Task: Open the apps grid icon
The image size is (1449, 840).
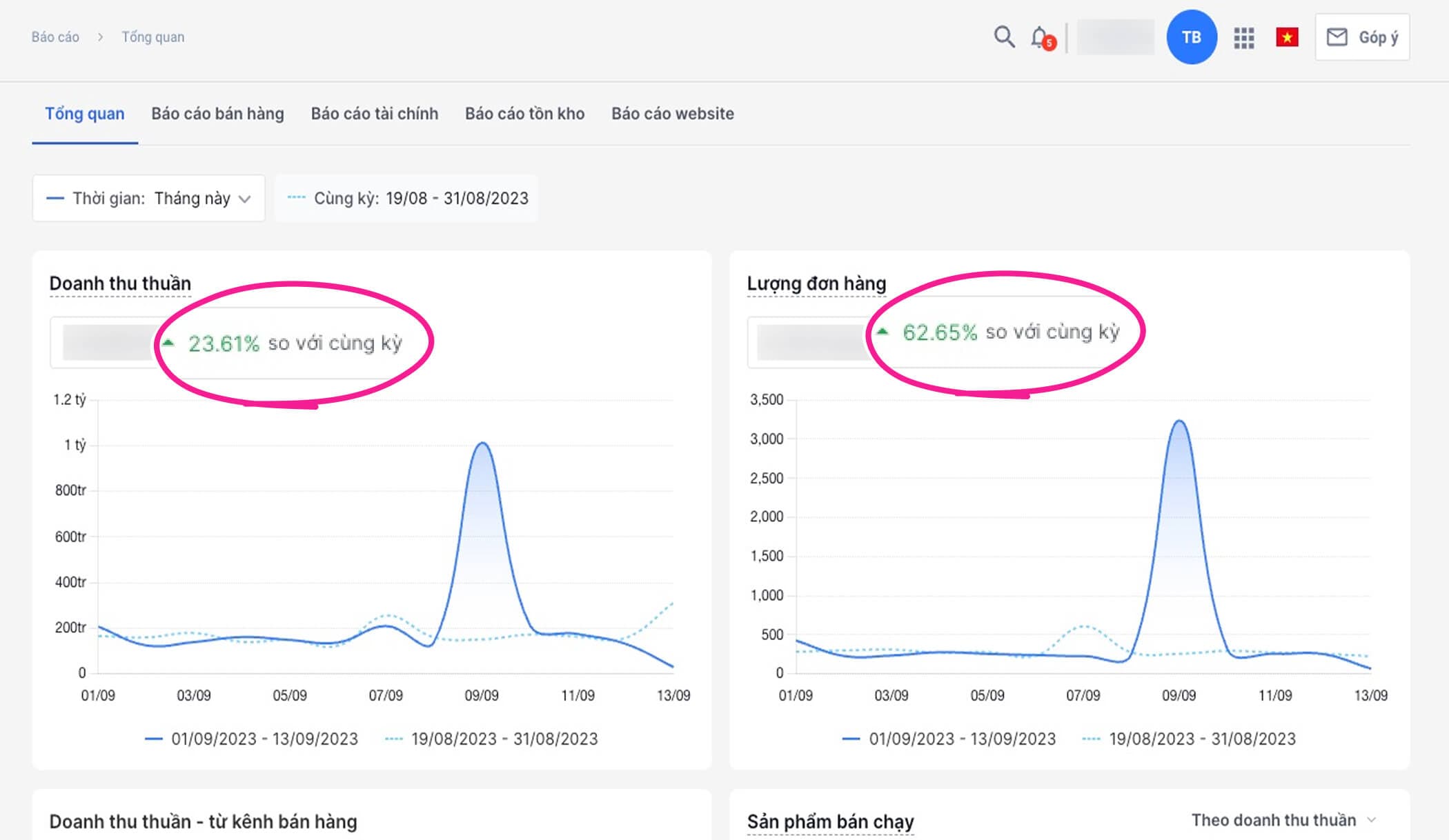Action: (1243, 37)
